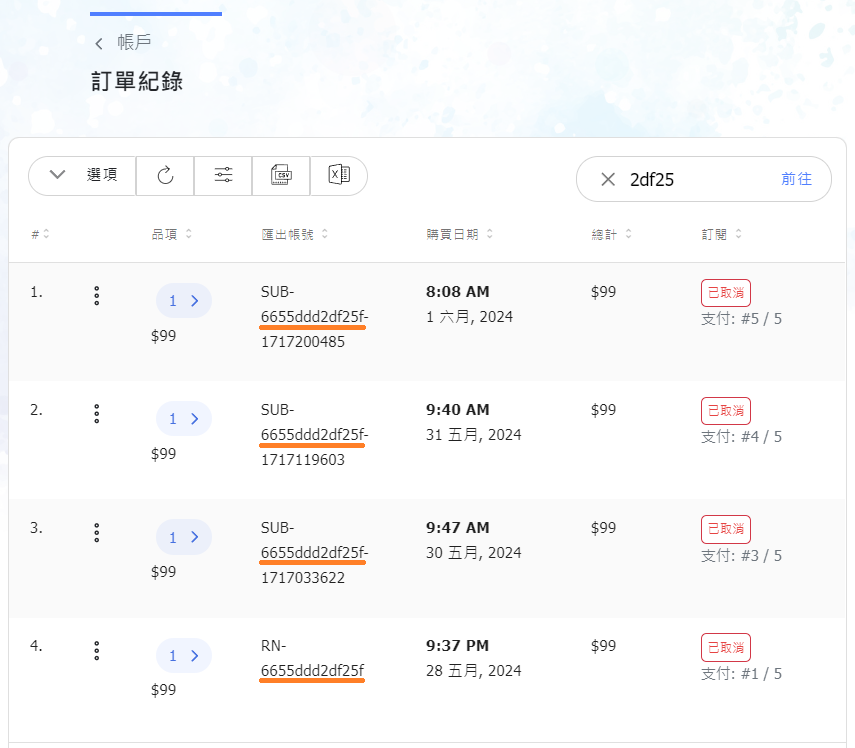The height and width of the screenshot is (748, 855).
Task: Open three-dot menu for order 4
Action: tap(97, 650)
